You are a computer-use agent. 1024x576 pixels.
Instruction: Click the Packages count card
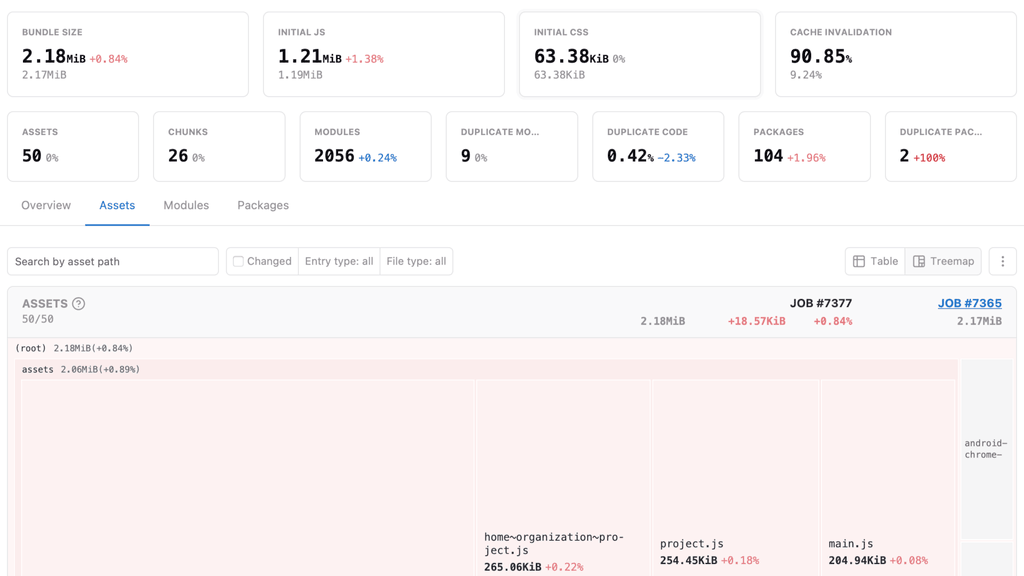805,146
